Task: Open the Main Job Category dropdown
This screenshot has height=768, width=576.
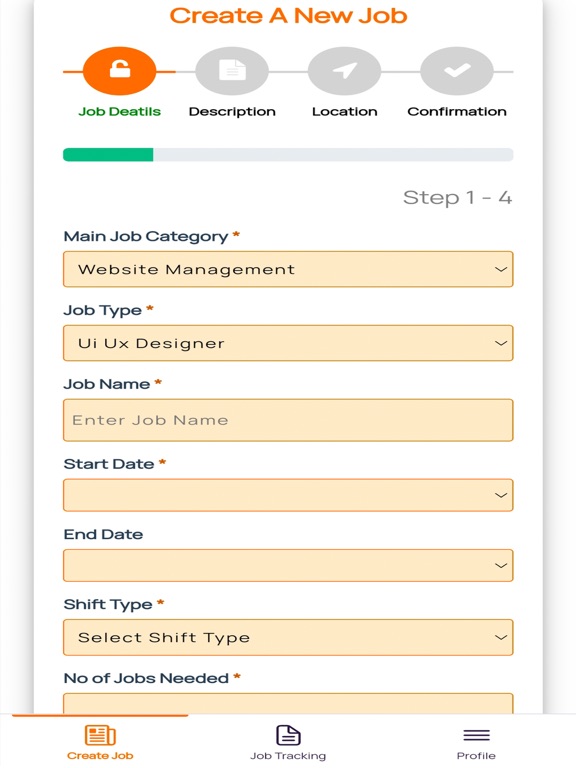Action: (x=288, y=269)
